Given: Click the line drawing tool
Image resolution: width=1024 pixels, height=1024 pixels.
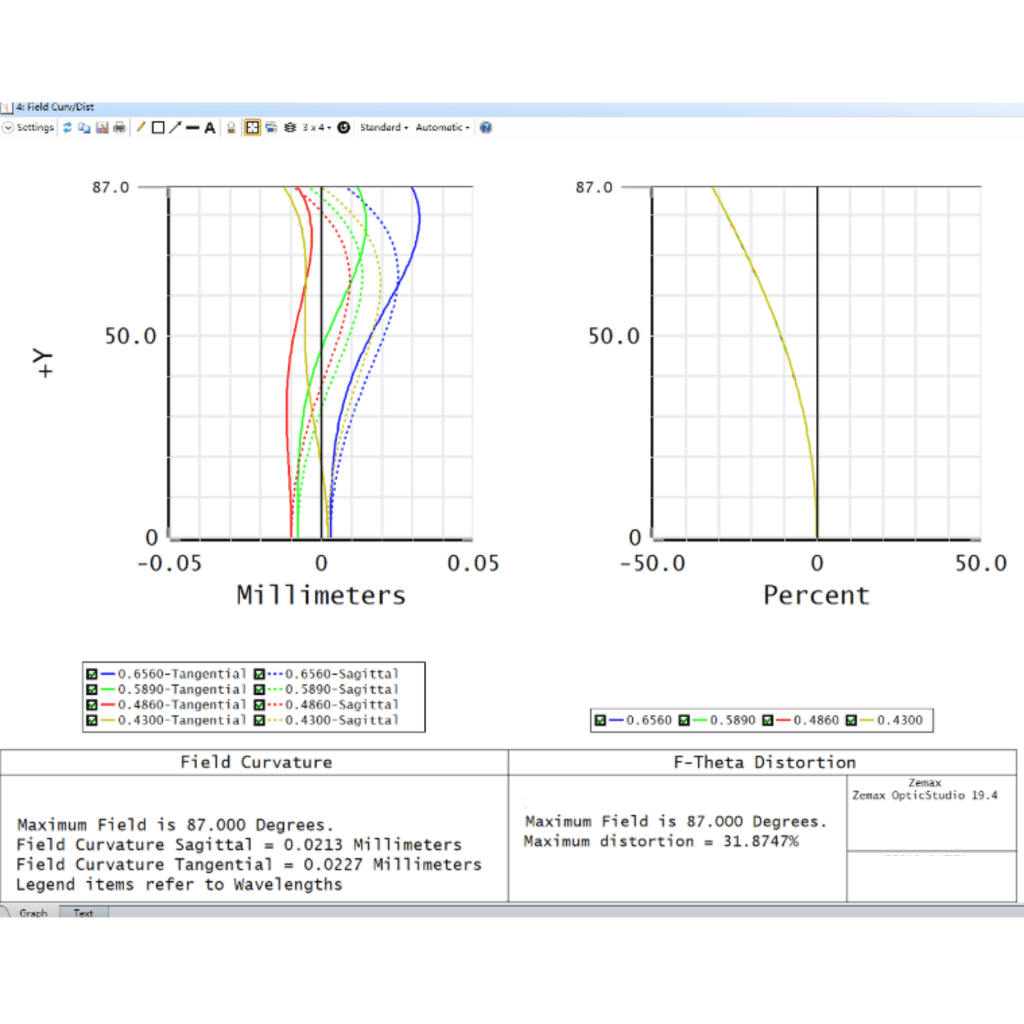Looking at the screenshot, I should 192,128.
